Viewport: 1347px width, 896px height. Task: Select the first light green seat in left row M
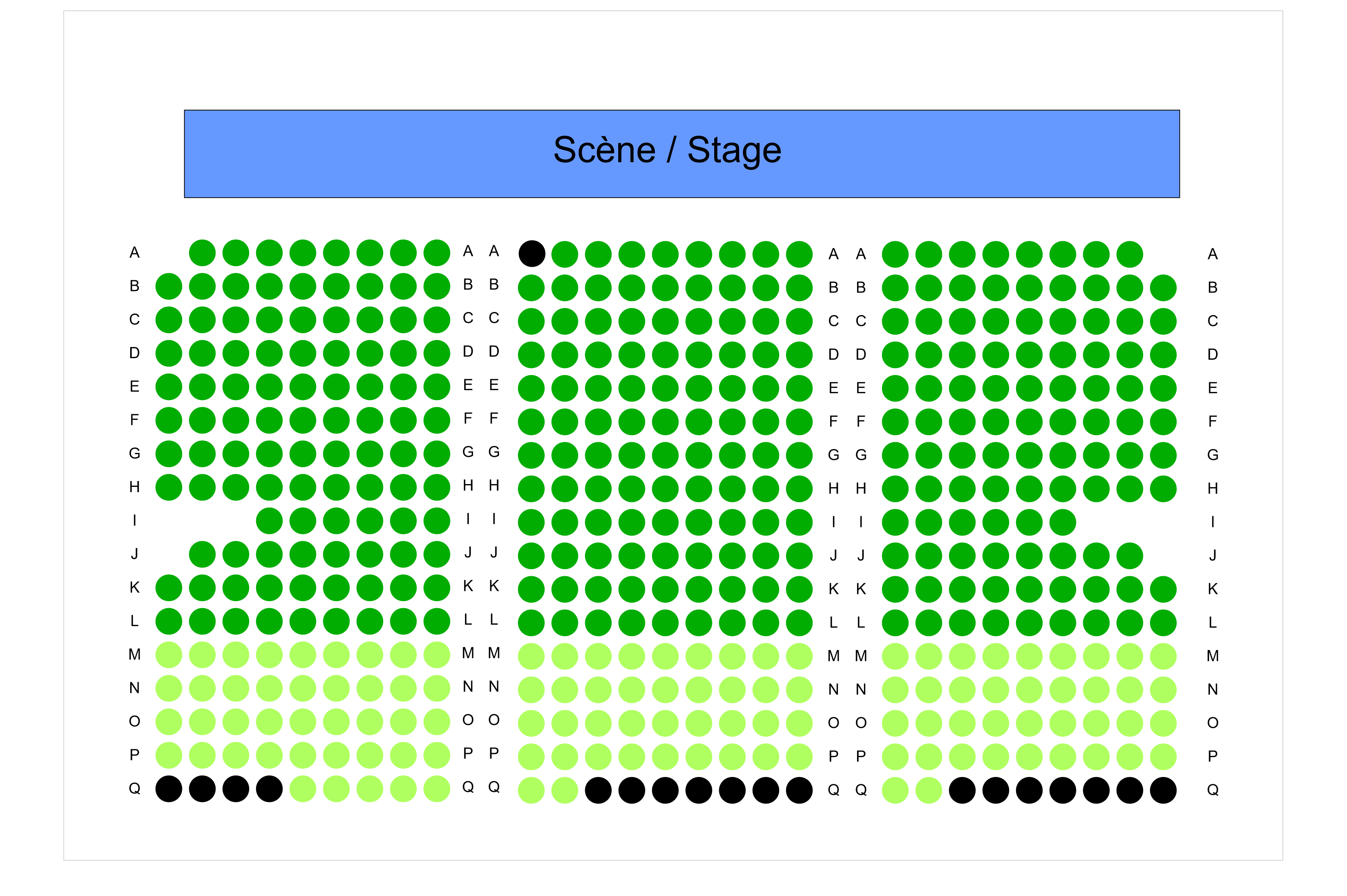point(169,655)
